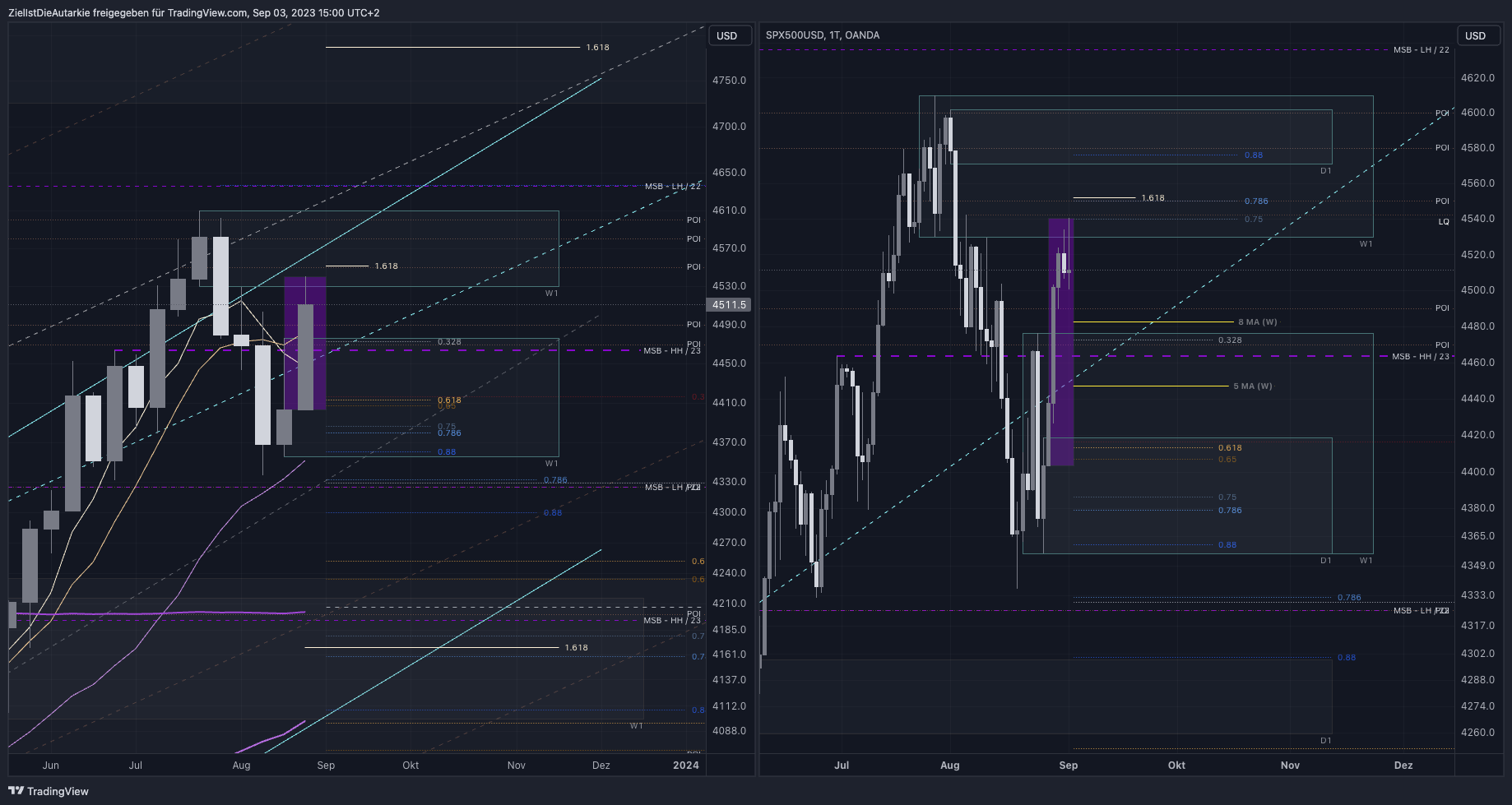Click the W1 label under upper left chart box
Screen dimensions: 1512x805
(x=552, y=294)
